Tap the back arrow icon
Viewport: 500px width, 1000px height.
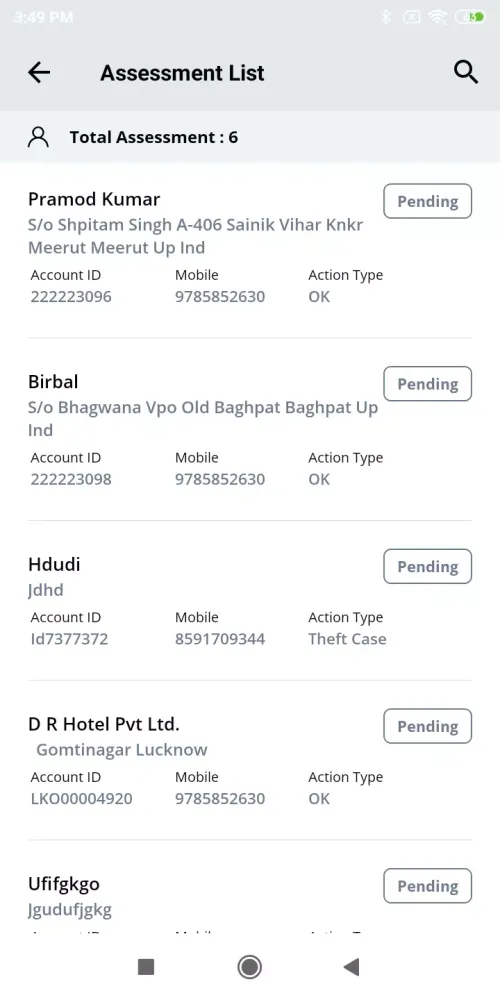(39, 73)
